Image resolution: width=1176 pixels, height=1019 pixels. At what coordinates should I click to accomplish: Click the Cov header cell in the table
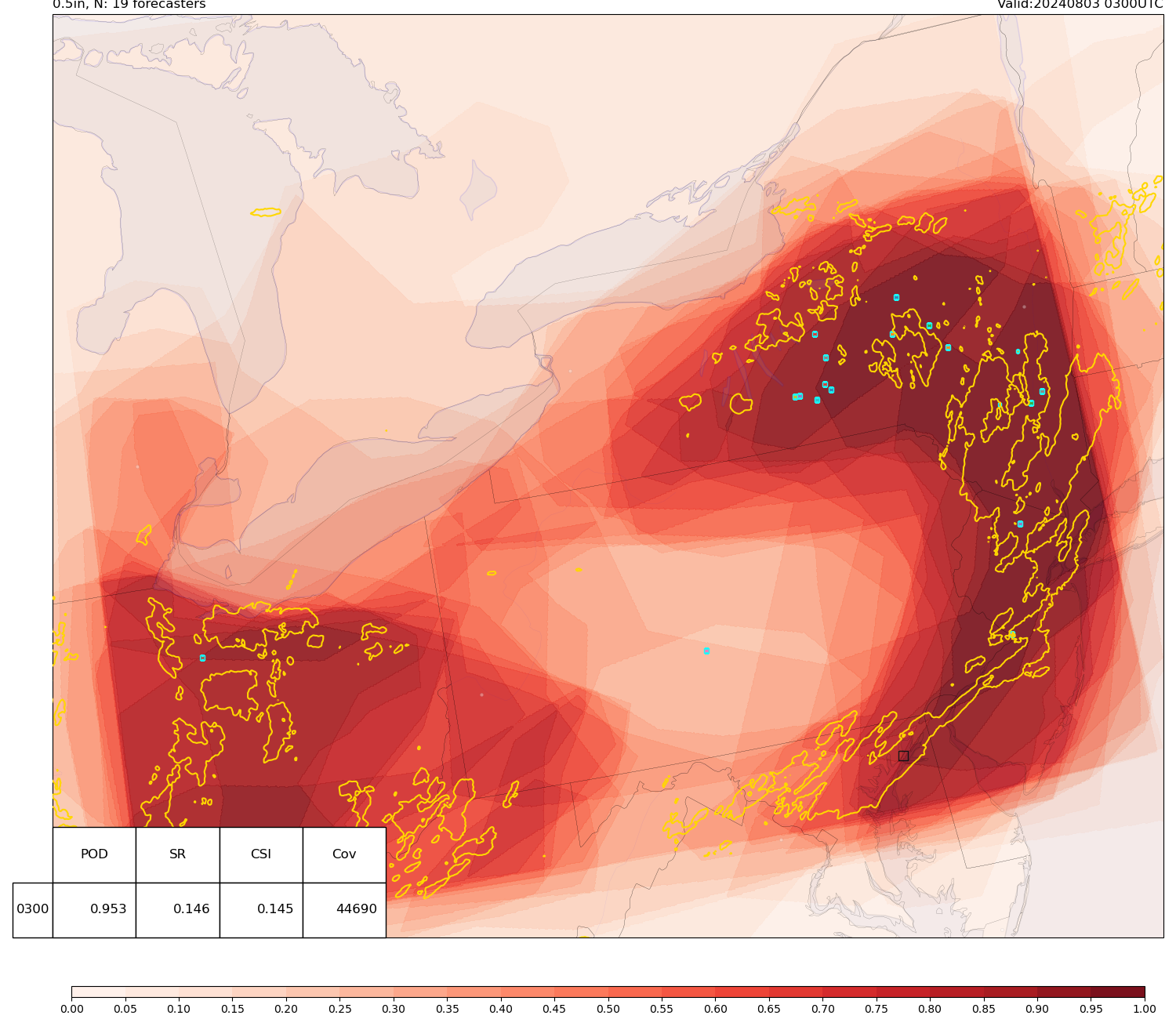point(344,854)
